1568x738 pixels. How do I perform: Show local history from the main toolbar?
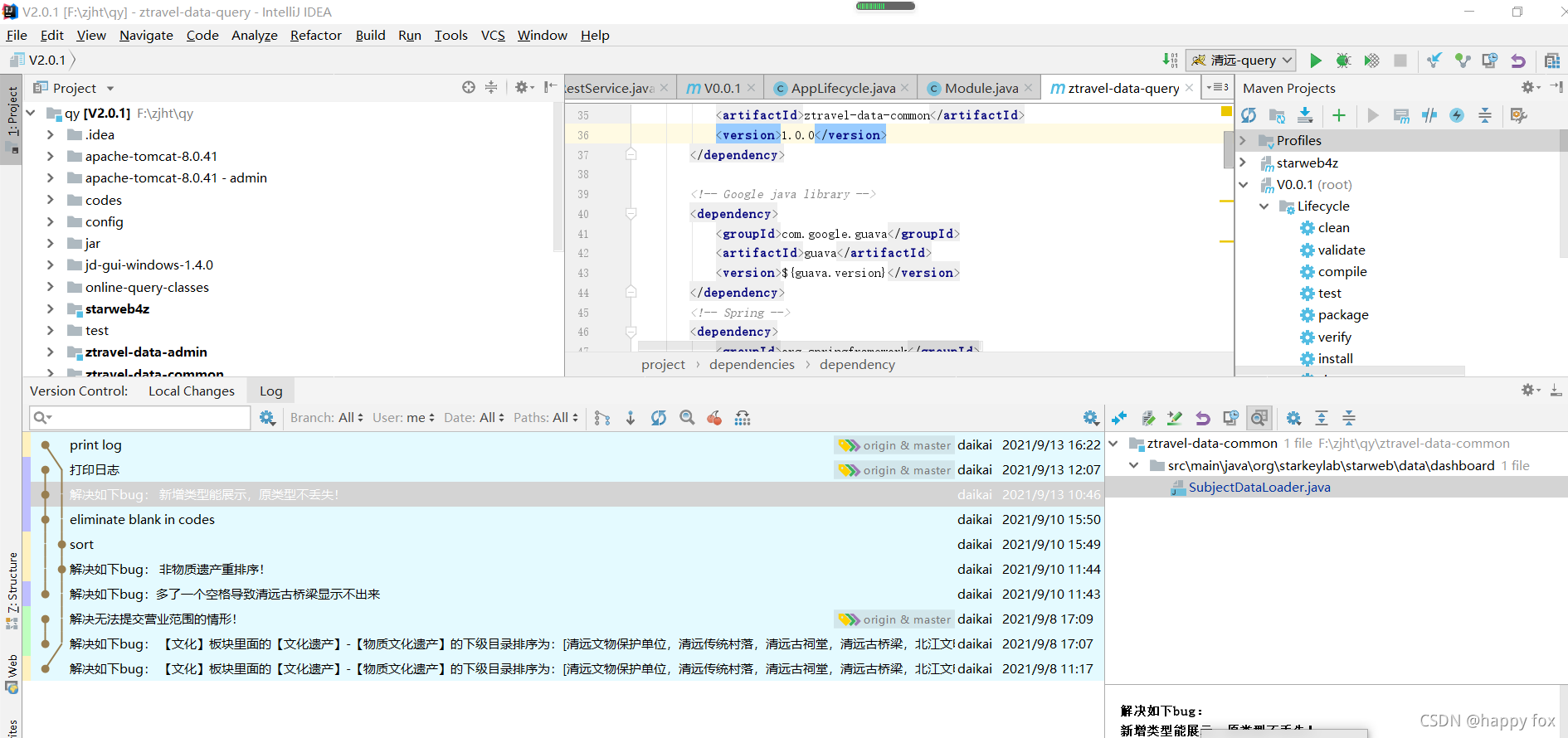pyautogui.click(x=1490, y=61)
